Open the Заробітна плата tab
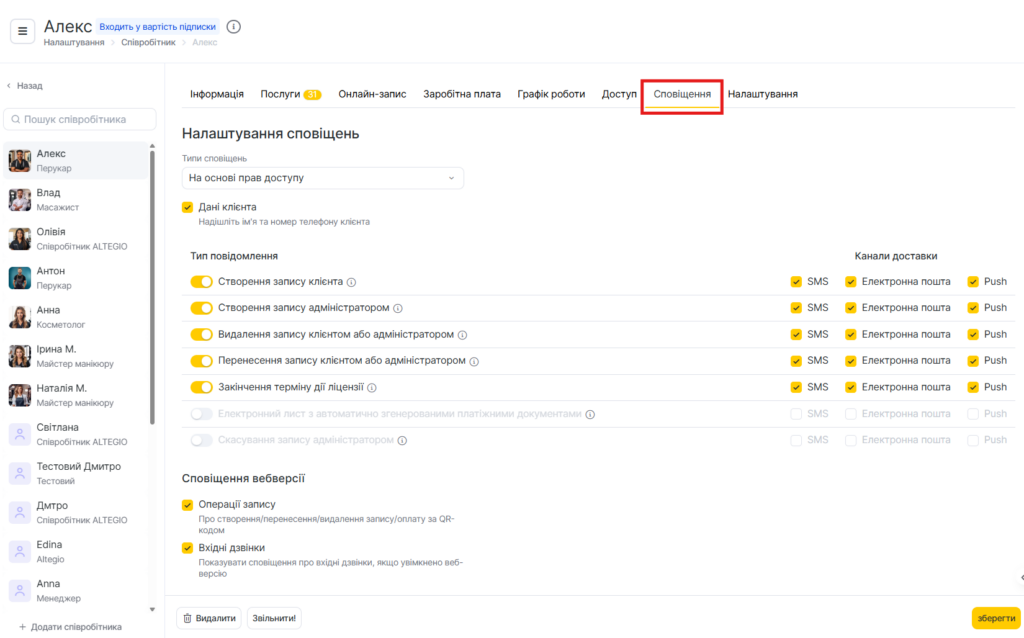Image resolution: width=1024 pixels, height=638 pixels. click(x=462, y=94)
